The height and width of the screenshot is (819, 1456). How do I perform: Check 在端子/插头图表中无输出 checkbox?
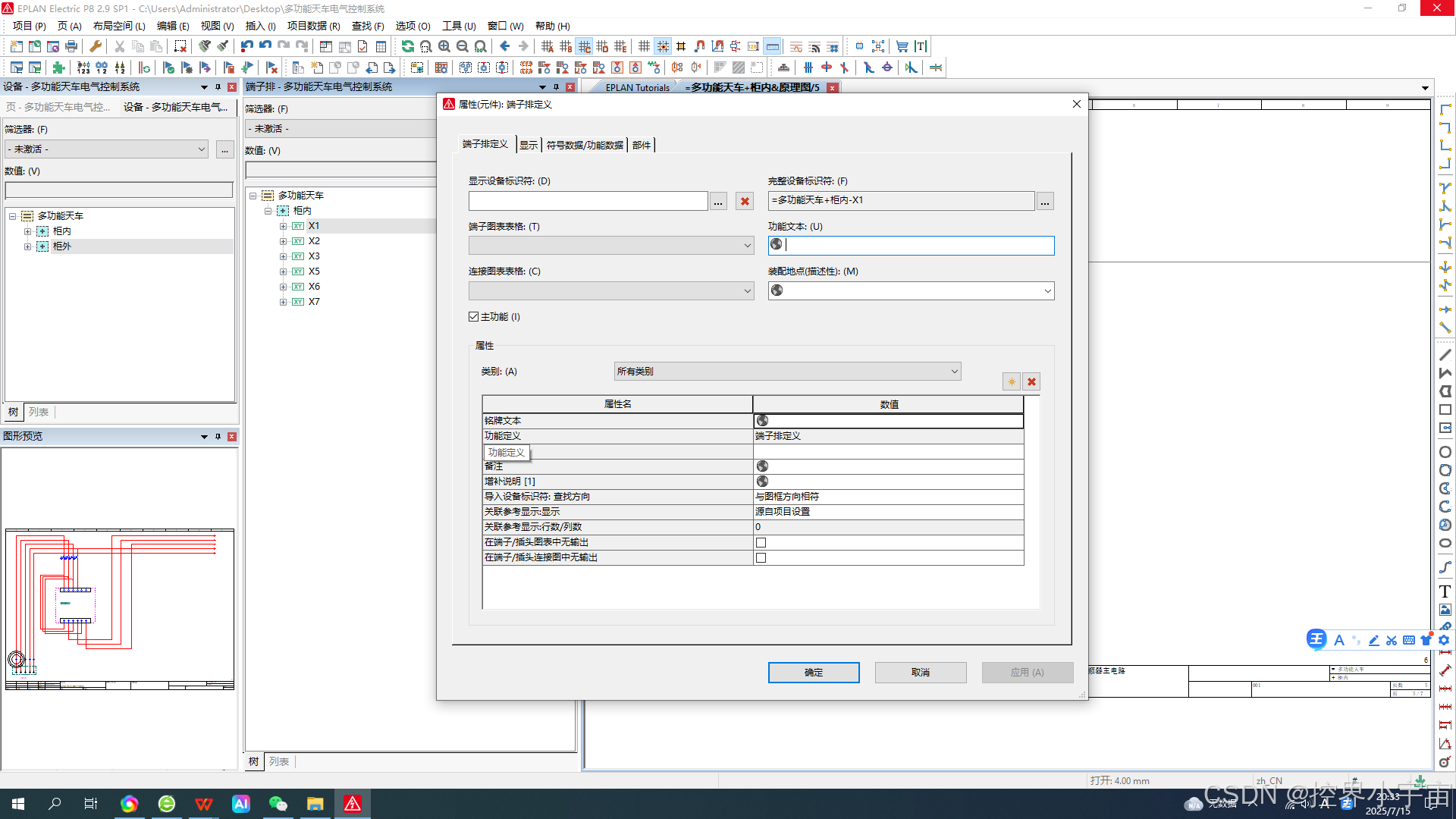761,543
